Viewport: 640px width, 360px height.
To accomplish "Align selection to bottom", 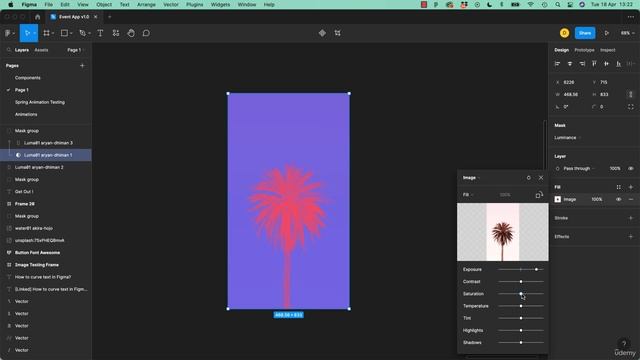I will (619, 64).
